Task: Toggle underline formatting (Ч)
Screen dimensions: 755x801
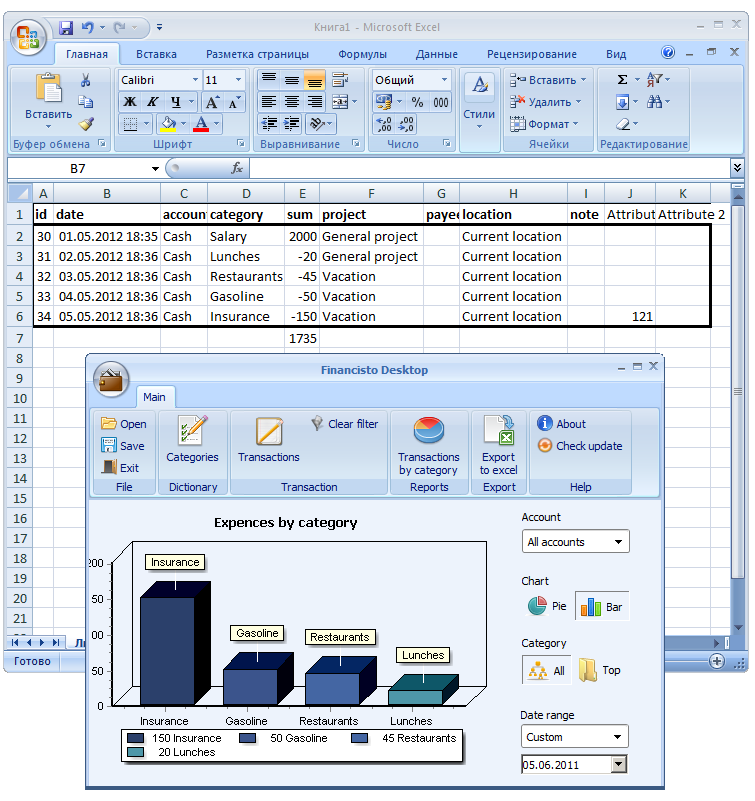Action: tap(176, 102)
